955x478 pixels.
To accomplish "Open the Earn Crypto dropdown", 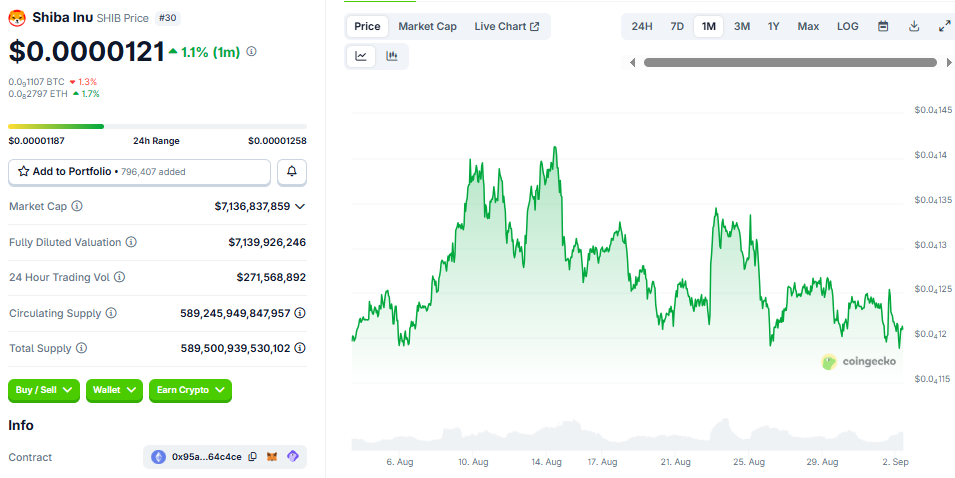I will coord(191,390).
